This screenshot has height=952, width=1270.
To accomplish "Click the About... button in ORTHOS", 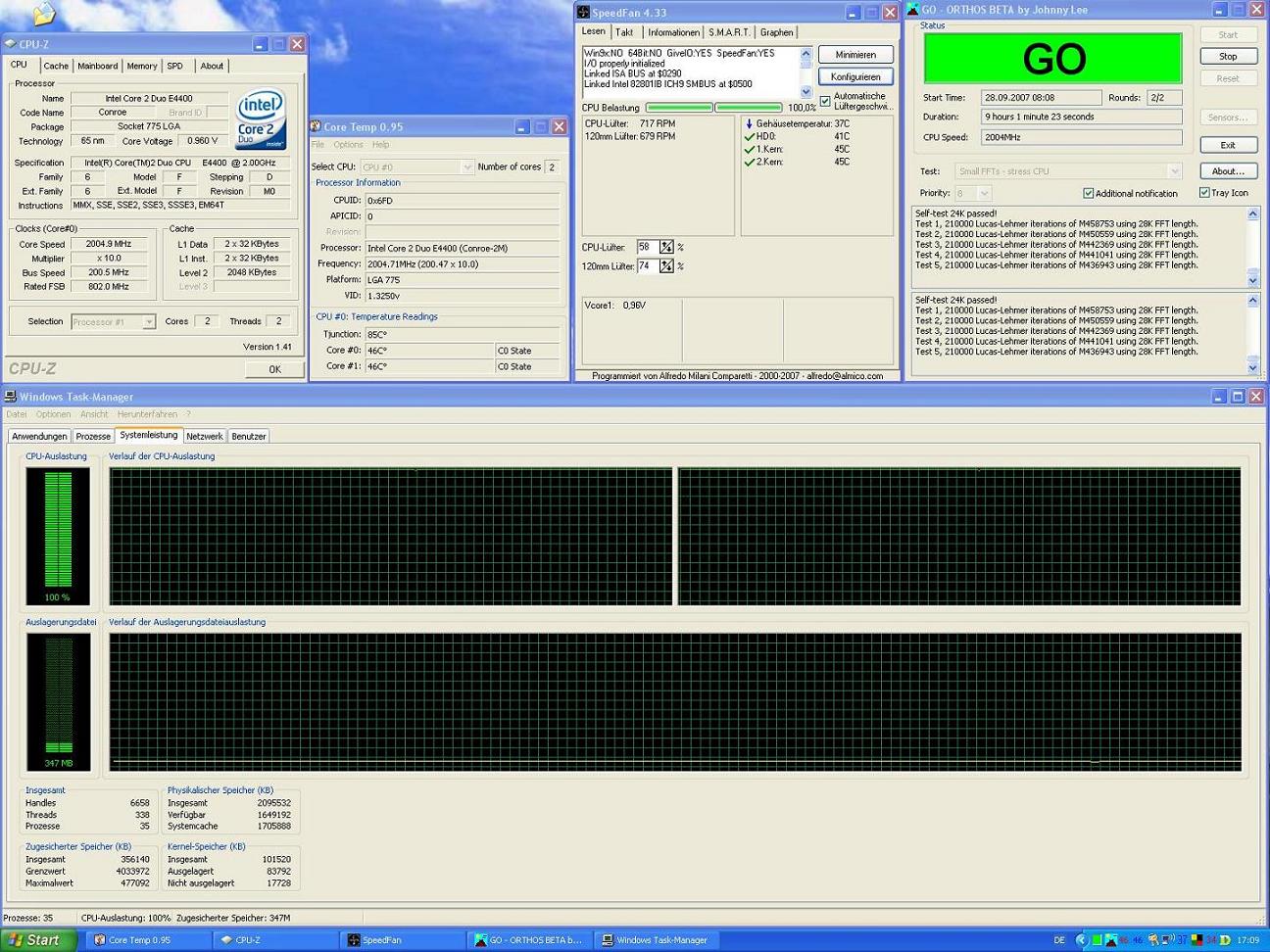I will (x=1228, y=171).
